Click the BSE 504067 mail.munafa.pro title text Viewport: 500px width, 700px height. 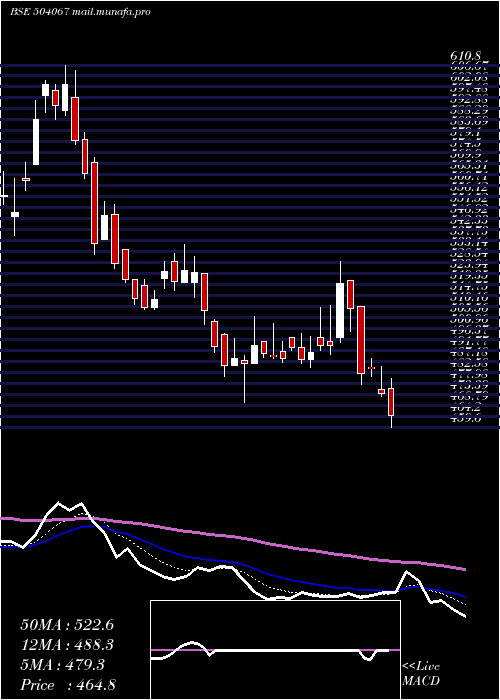click(x=80, y=12)
